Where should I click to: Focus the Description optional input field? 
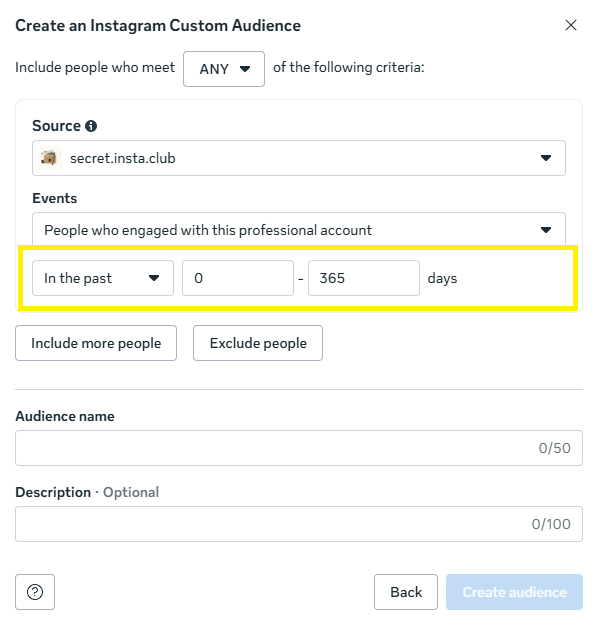(299, 524)
